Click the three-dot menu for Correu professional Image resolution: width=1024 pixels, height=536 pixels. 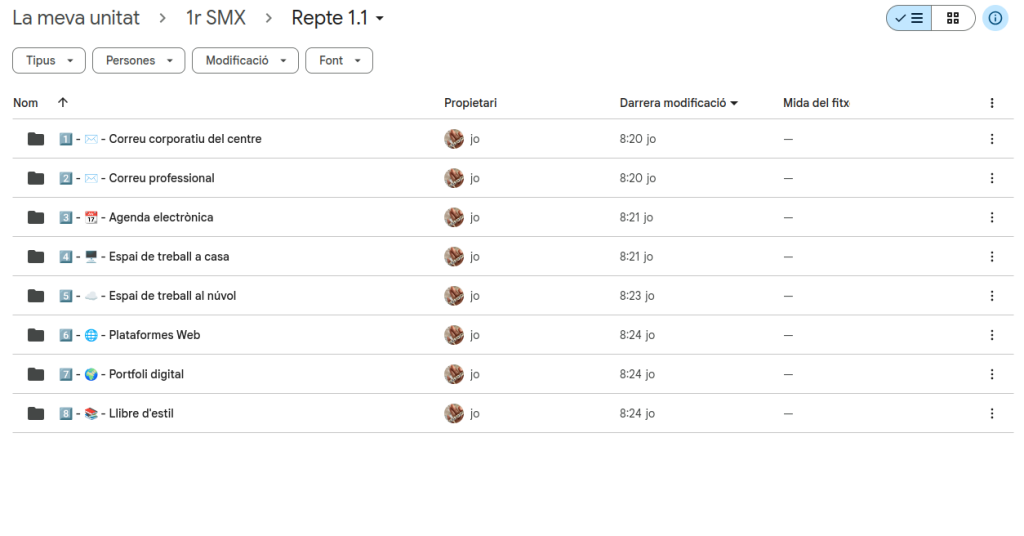pyautogui.click(x=992, y=178)
